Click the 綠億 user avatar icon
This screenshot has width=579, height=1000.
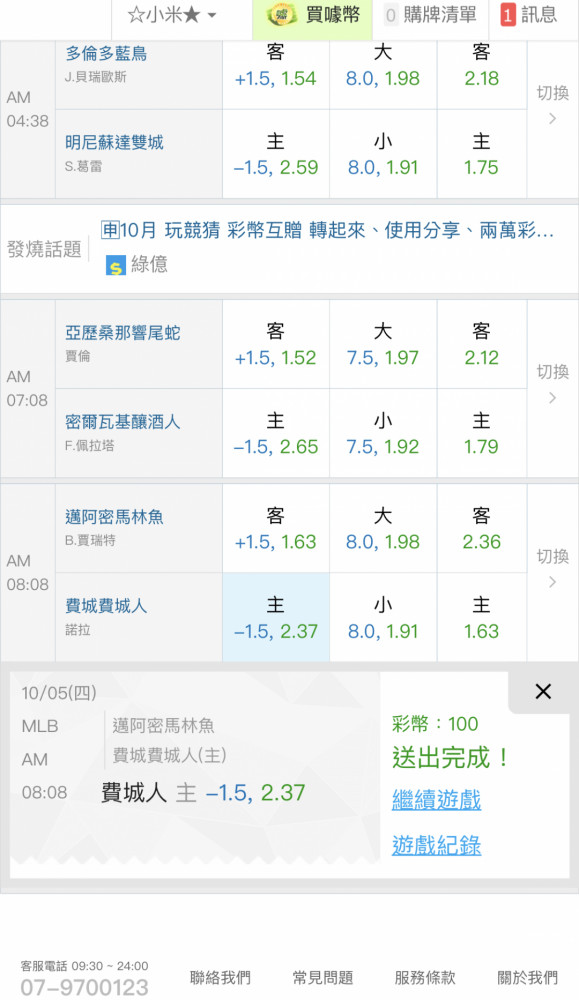tap(115, 265)
